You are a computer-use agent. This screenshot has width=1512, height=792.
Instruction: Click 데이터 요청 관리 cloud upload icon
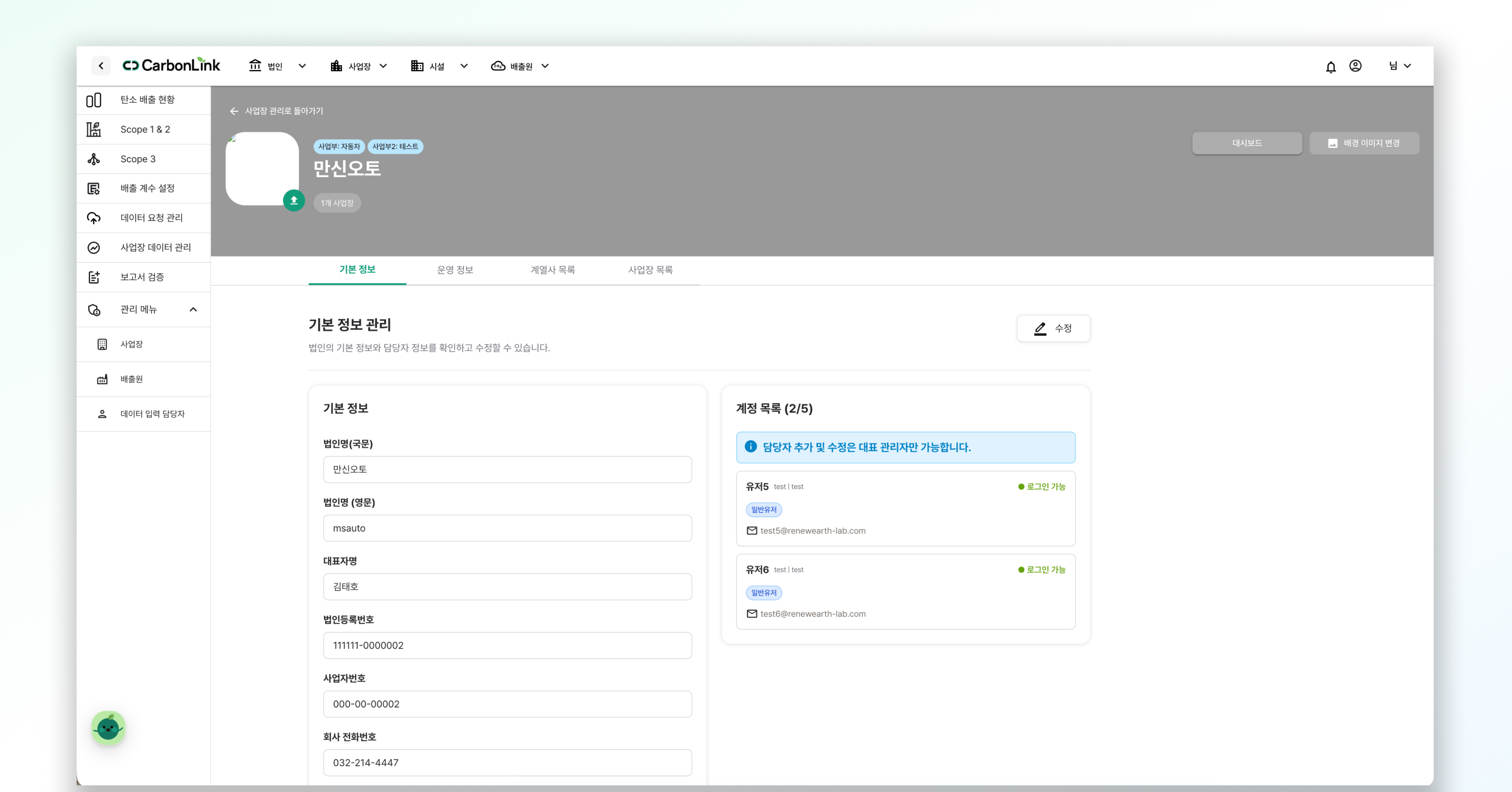pyautogui.click(x=94, y=218)
